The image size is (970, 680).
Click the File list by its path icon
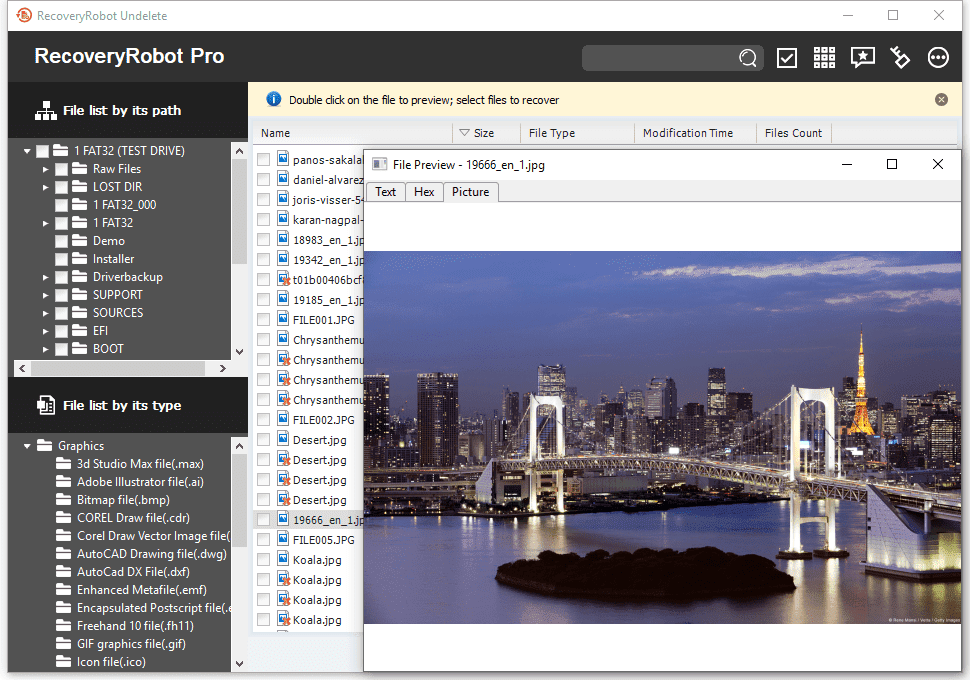pyautogui.click(x=46, y=111)
